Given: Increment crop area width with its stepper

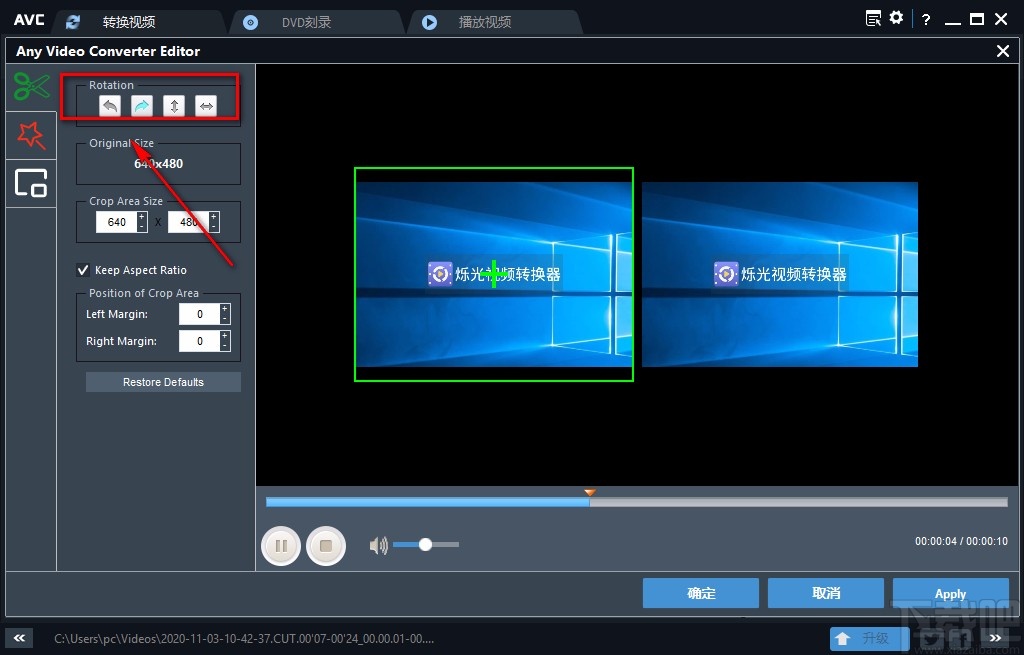Looking at the screenshot, I should [140, 217].
